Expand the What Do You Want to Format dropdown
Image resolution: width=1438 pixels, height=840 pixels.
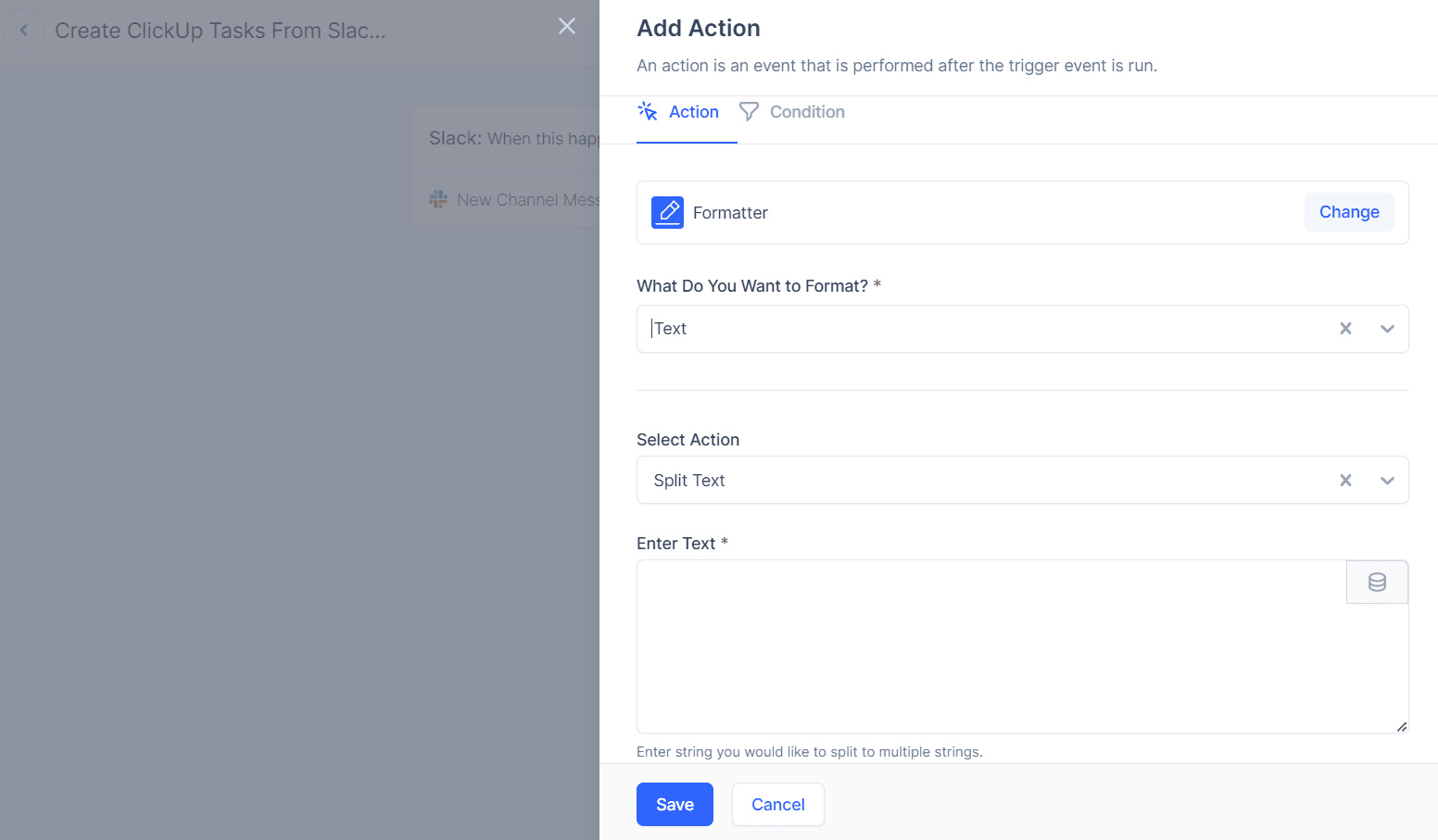click(1387, 329)
